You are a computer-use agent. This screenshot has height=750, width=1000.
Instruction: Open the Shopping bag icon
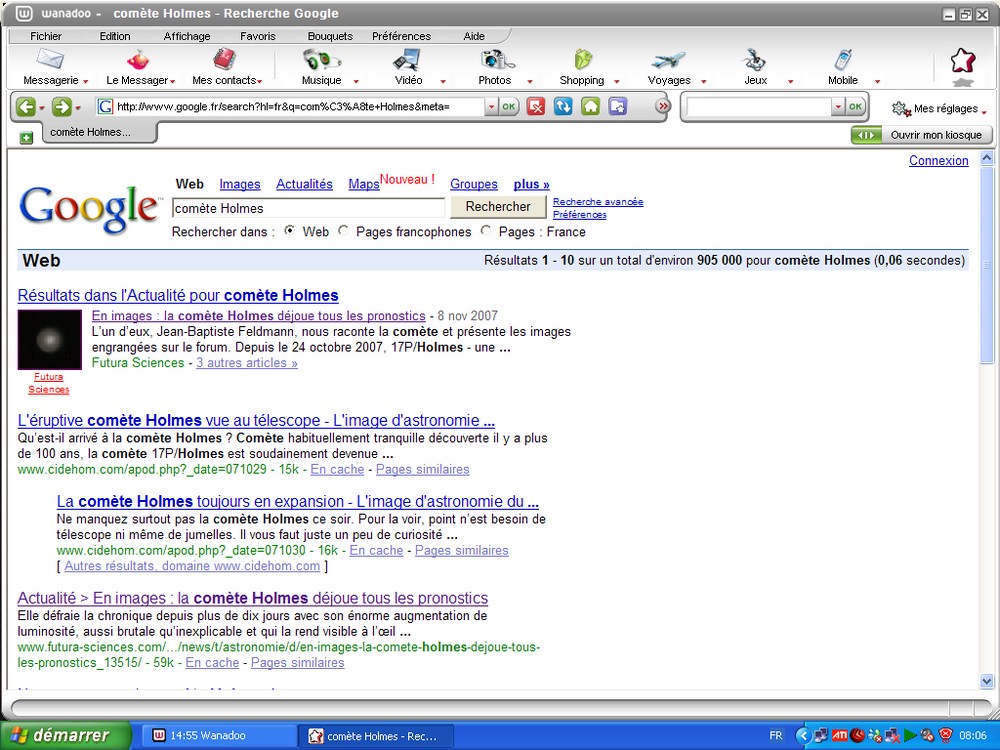[x=583, y=60]
